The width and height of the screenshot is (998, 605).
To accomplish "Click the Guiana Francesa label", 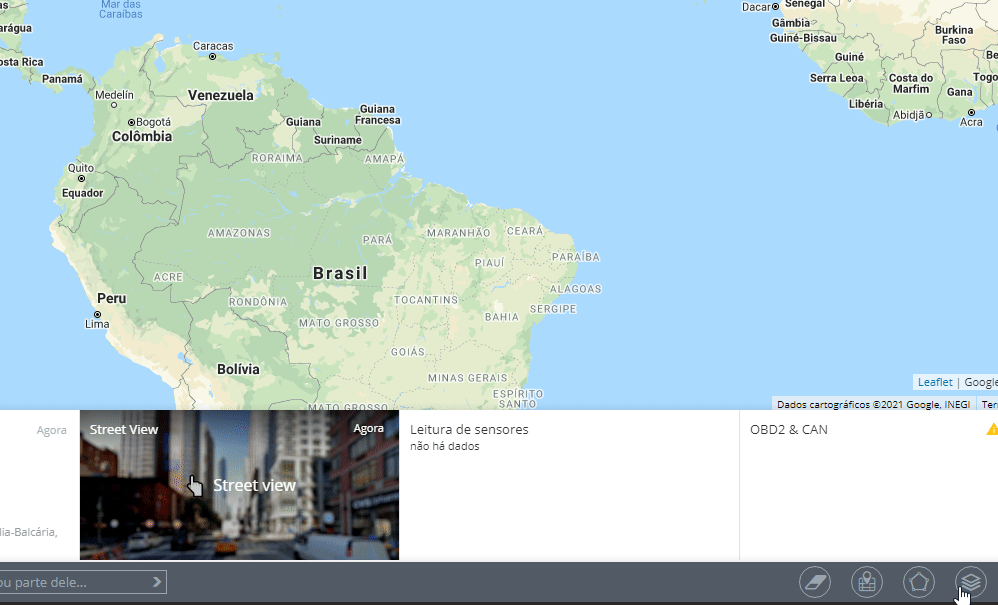I will 377,115.
